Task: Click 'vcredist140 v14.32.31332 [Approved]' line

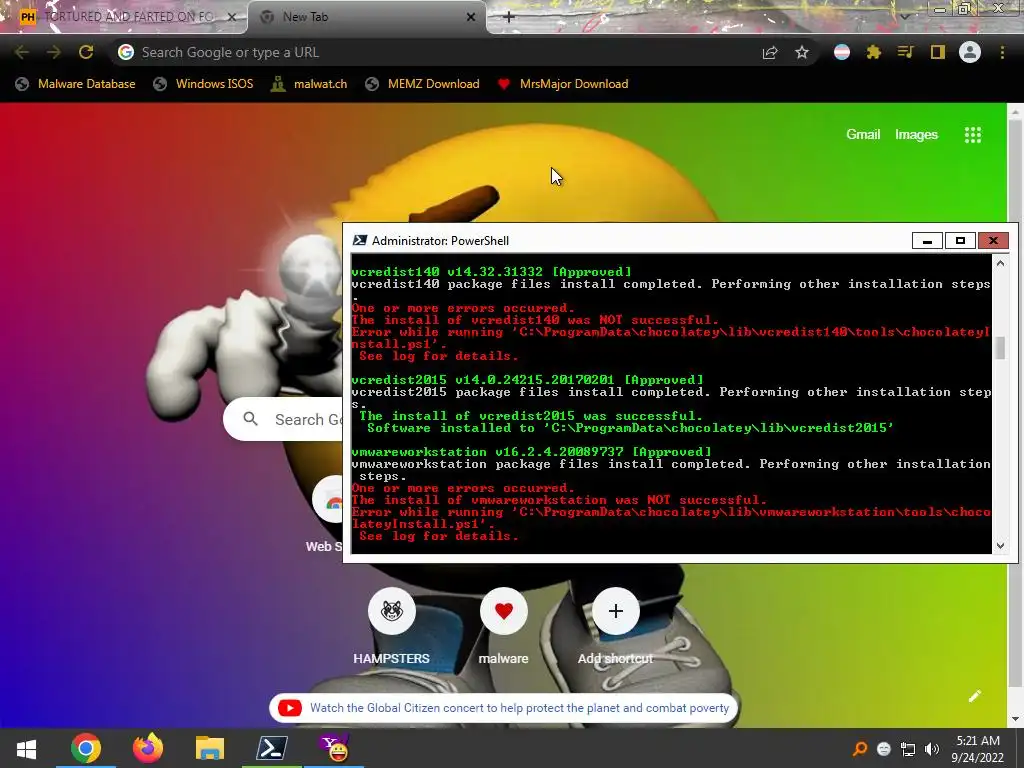Action: 492,272
